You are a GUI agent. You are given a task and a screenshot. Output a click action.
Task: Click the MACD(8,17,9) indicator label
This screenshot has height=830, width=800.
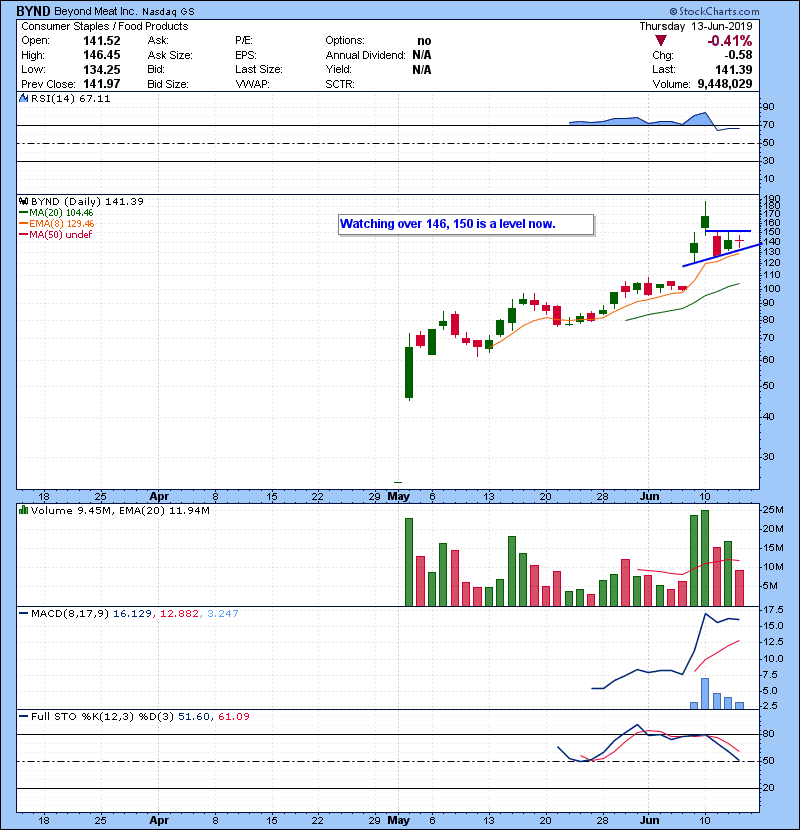pyautogui.click(x=70, y=614)
